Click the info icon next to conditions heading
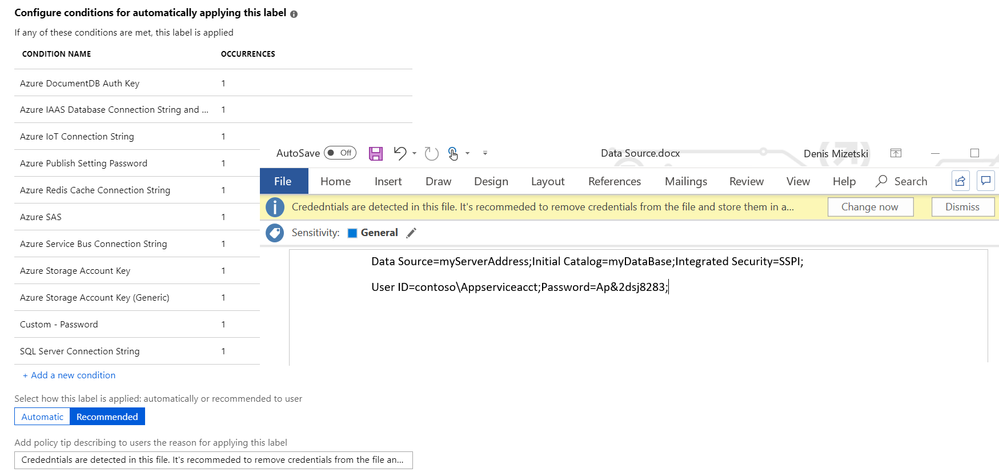999x475 pixels. coord(294,13)
